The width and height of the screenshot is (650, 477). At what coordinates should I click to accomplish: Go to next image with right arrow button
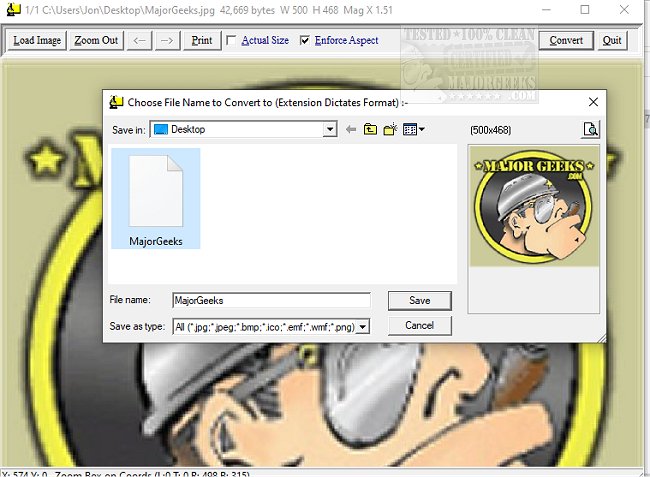click(x=167, y=41)
